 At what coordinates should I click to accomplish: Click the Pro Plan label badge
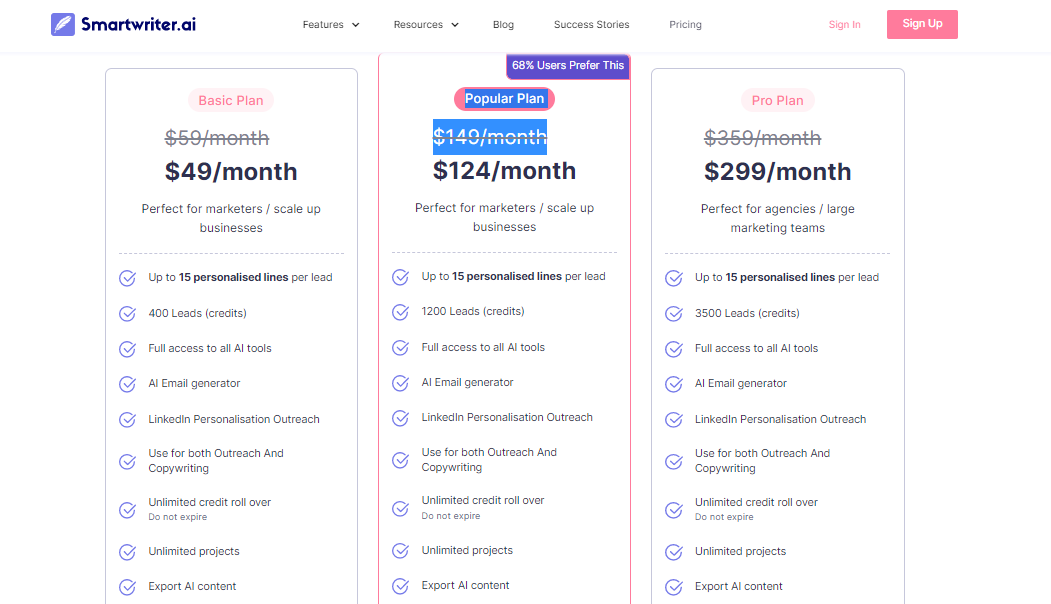coord(777,100)
